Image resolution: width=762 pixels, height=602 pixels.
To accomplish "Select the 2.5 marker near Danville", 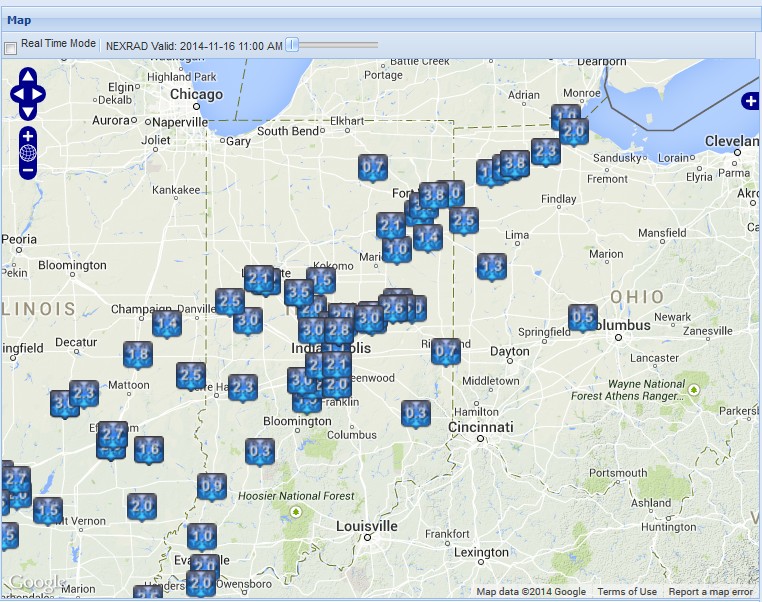I will tap(230, 302).
